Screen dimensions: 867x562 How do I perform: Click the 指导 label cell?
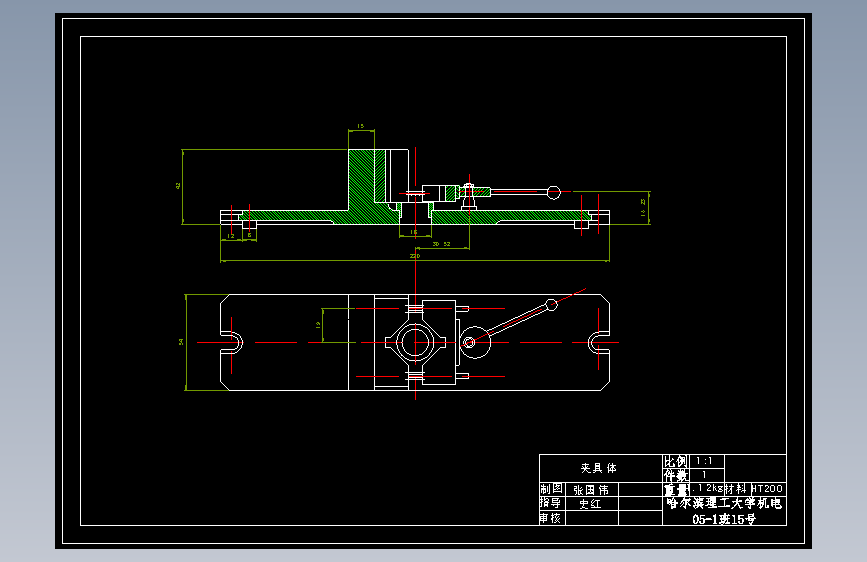pos(551,503)
